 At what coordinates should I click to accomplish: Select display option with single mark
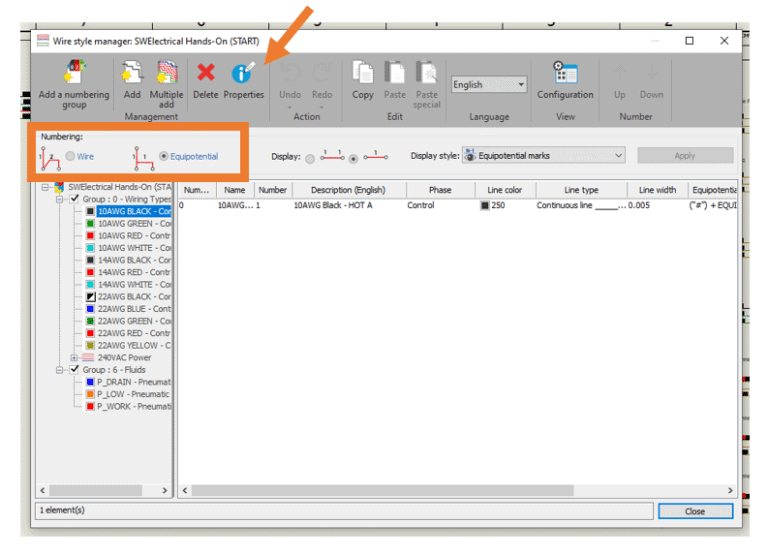click(x=353, y=158)
